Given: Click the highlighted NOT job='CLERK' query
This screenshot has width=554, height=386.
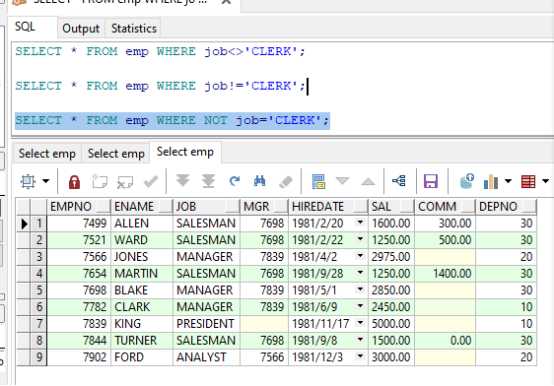Looking at the screenshot, I should 172,120.
